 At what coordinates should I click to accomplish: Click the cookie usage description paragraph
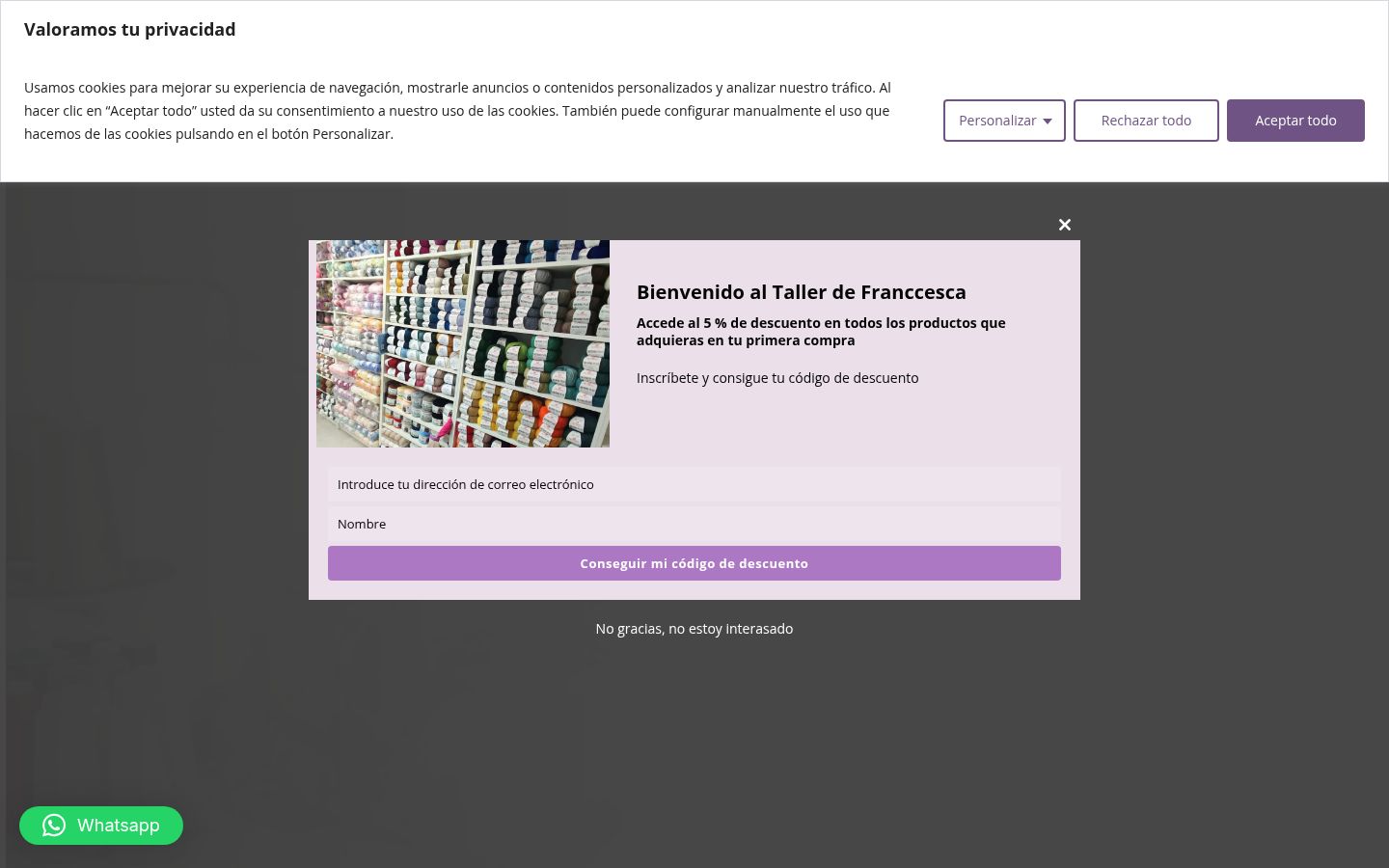coord(457,111)
